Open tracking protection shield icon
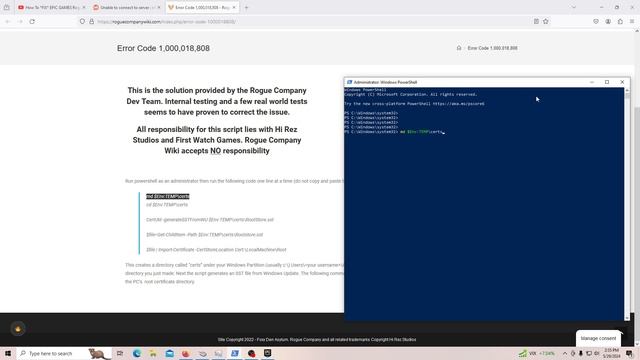Image resolution: width=640 pixels, height=360 pixels. coord(82,22)
